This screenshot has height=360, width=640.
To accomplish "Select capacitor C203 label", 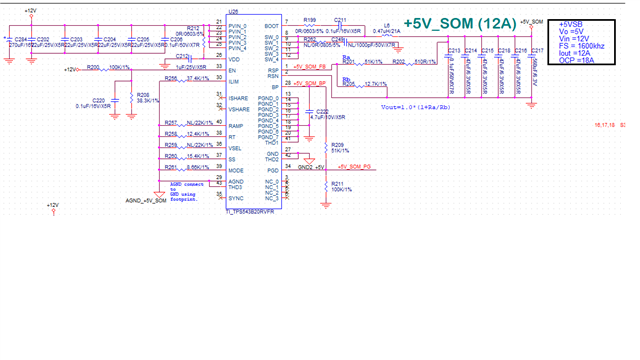I will pyautogui.click(x=76, y=40).
